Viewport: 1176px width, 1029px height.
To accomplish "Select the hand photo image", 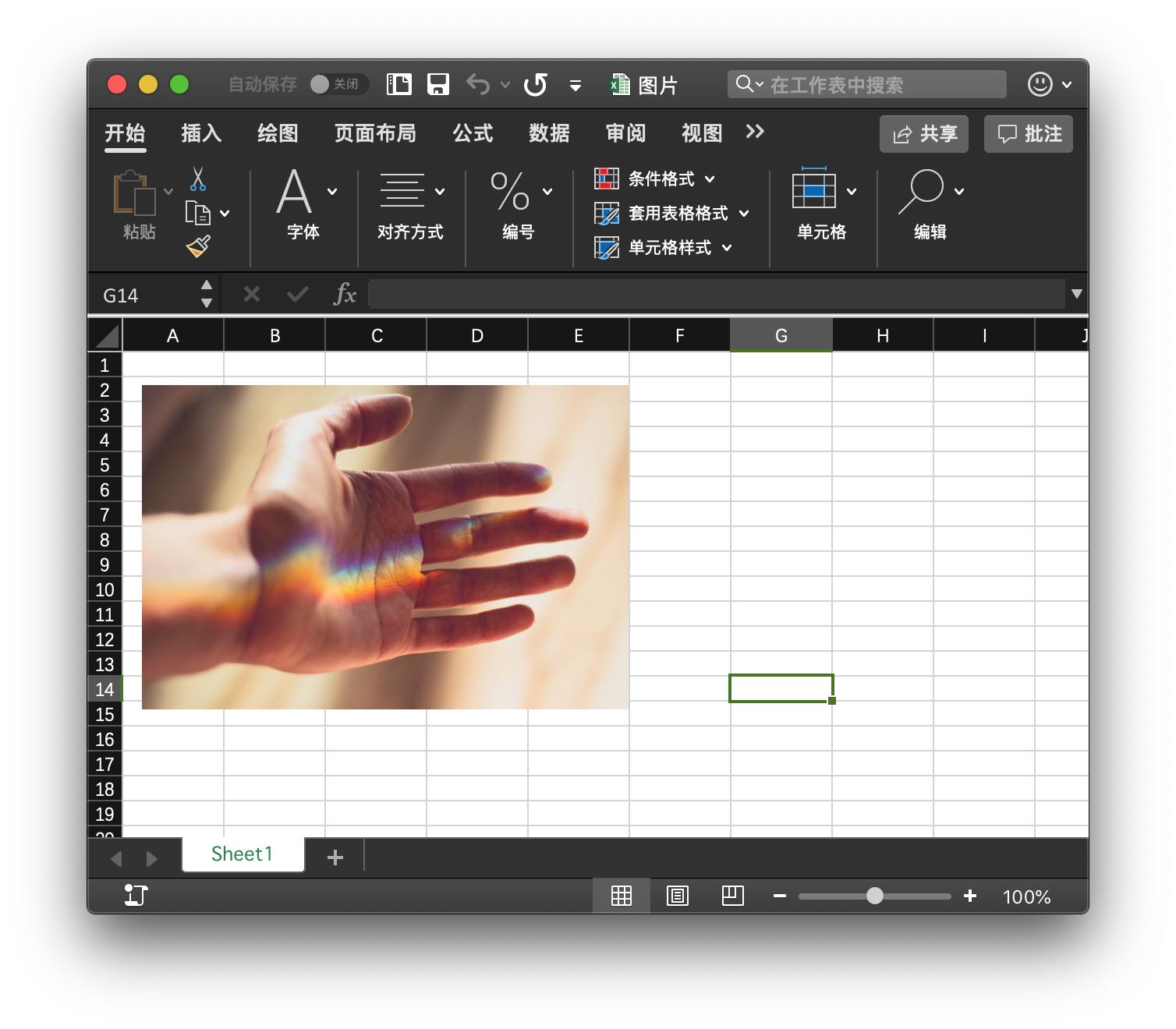I will click(385, 547).
